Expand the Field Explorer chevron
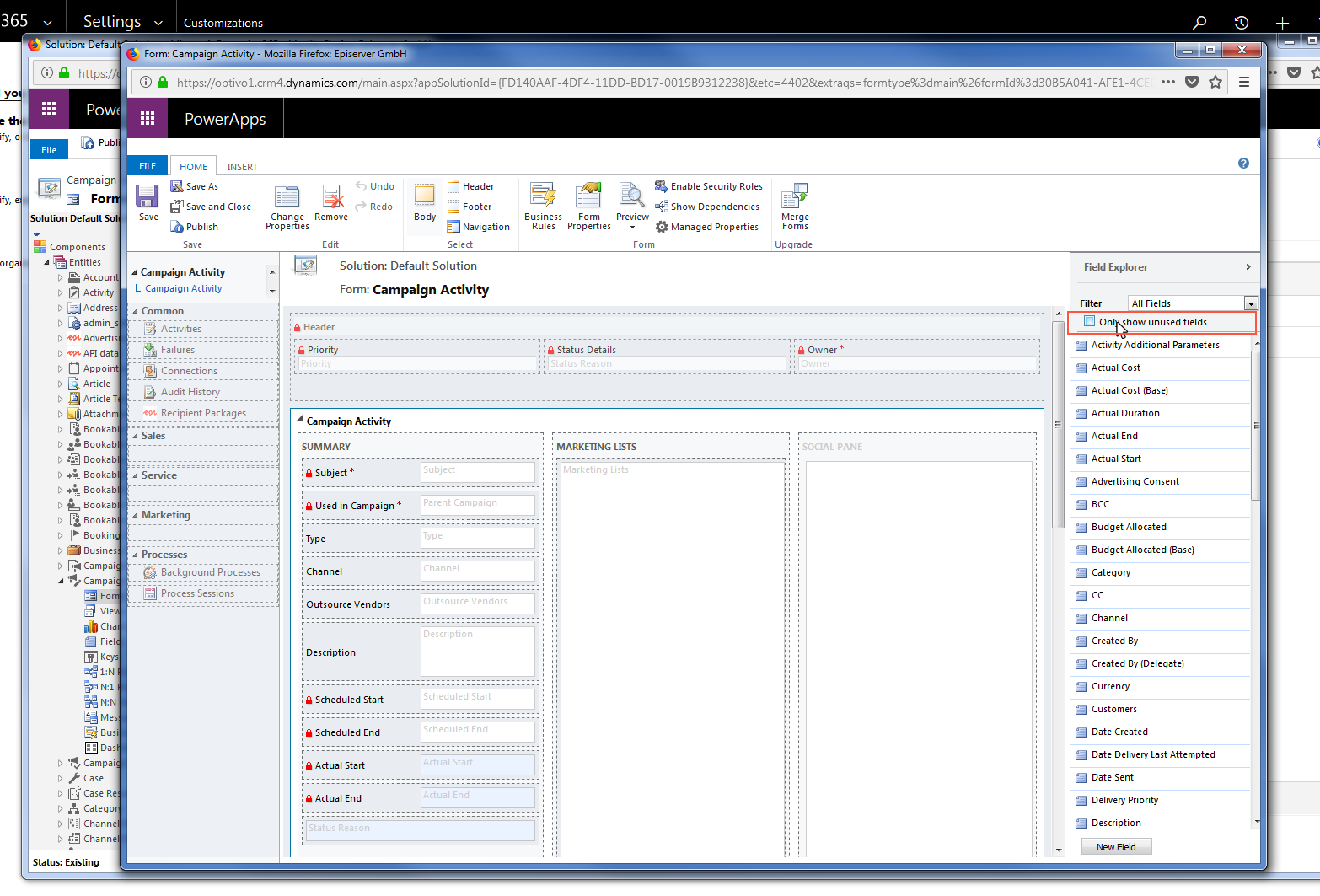Screen dimensions: 1320x896 [x=1248, y=267]
